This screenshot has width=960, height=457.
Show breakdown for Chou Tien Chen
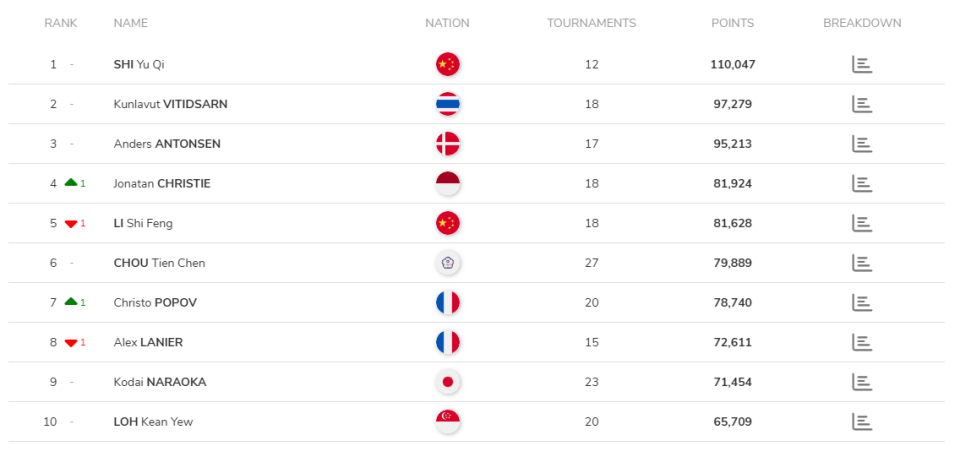coord(861,263)
